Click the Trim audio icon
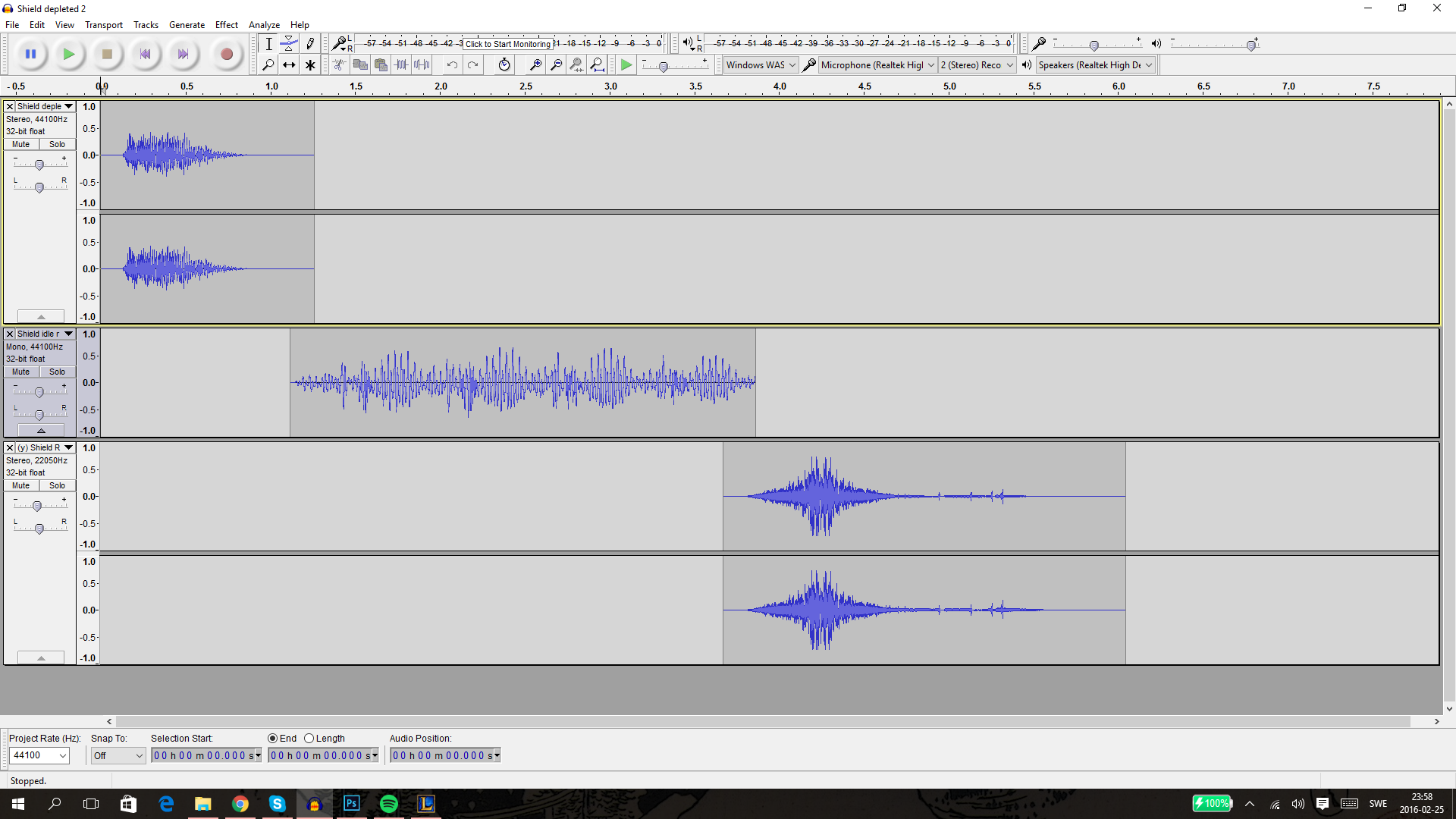The image size is (1456, 819). point(401,65)
